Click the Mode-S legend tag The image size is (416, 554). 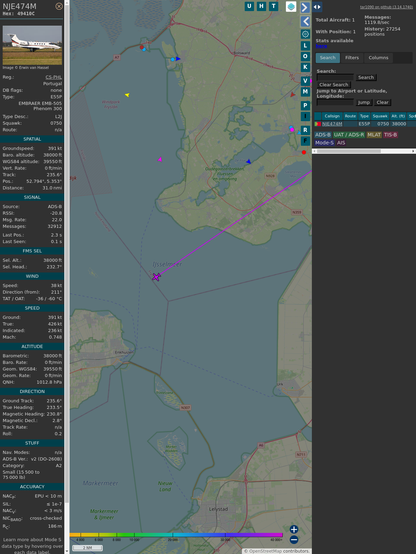click(324, 143)
